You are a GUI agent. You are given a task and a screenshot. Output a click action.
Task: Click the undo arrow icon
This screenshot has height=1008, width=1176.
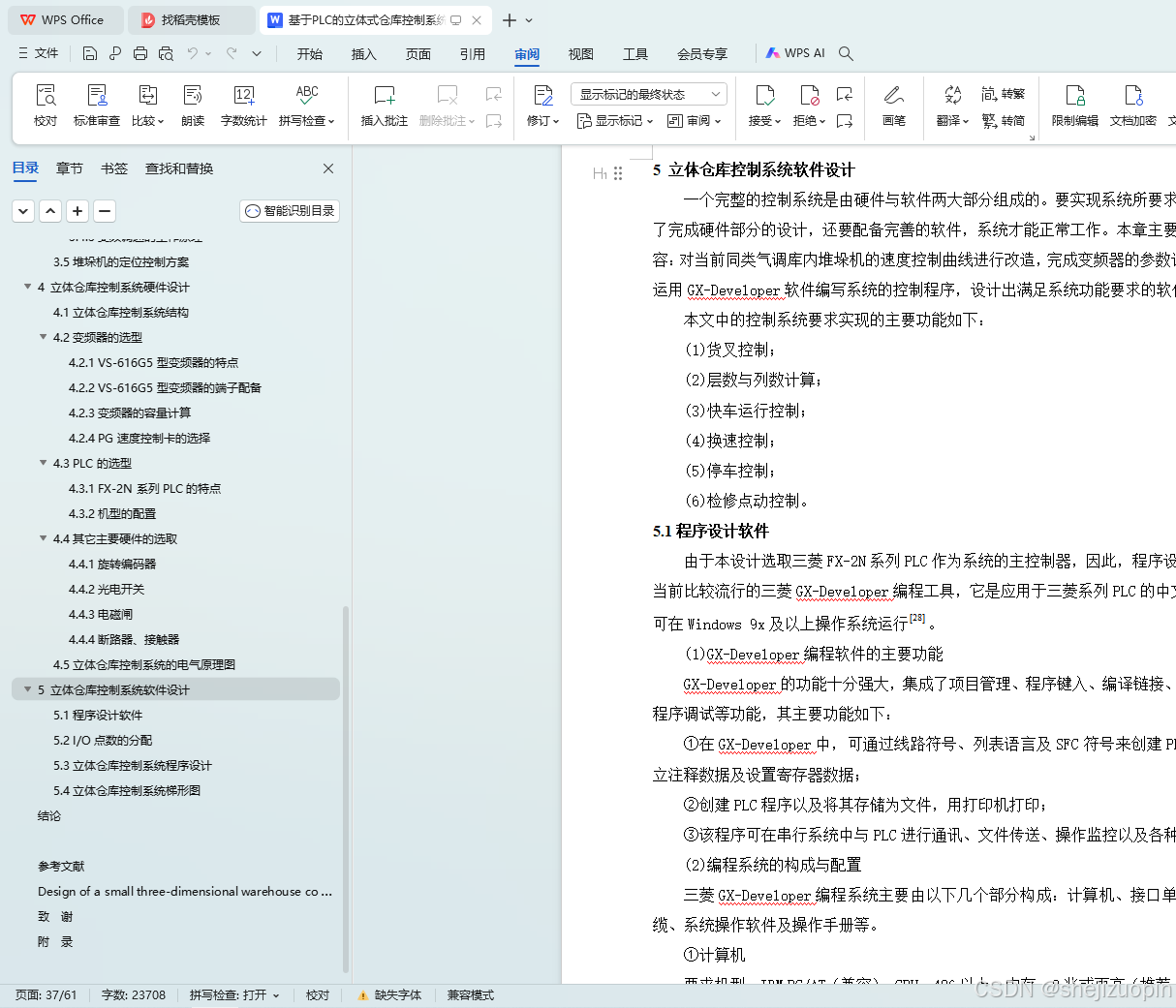pos(193,53)
